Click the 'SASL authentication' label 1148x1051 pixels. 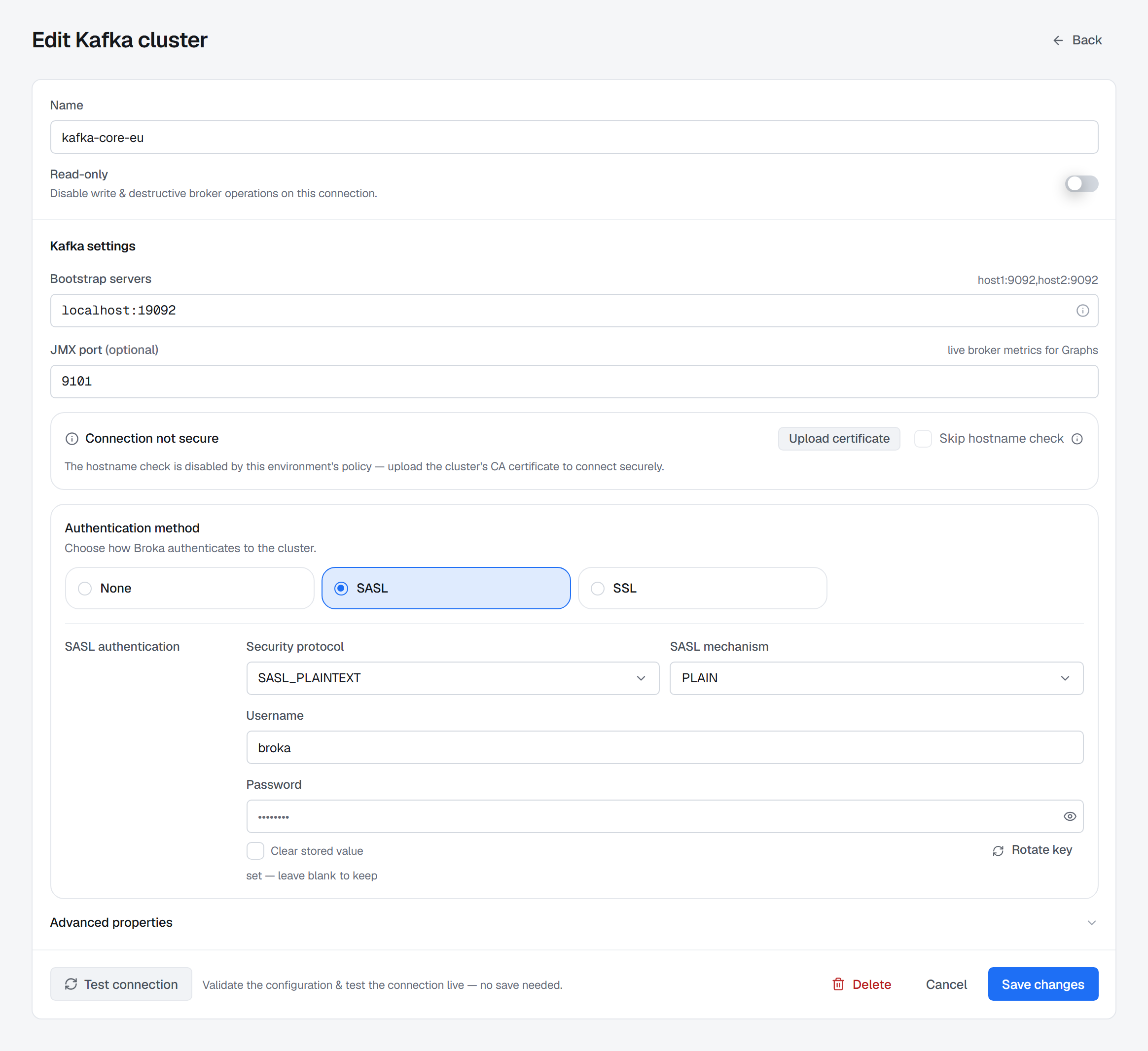122,647
